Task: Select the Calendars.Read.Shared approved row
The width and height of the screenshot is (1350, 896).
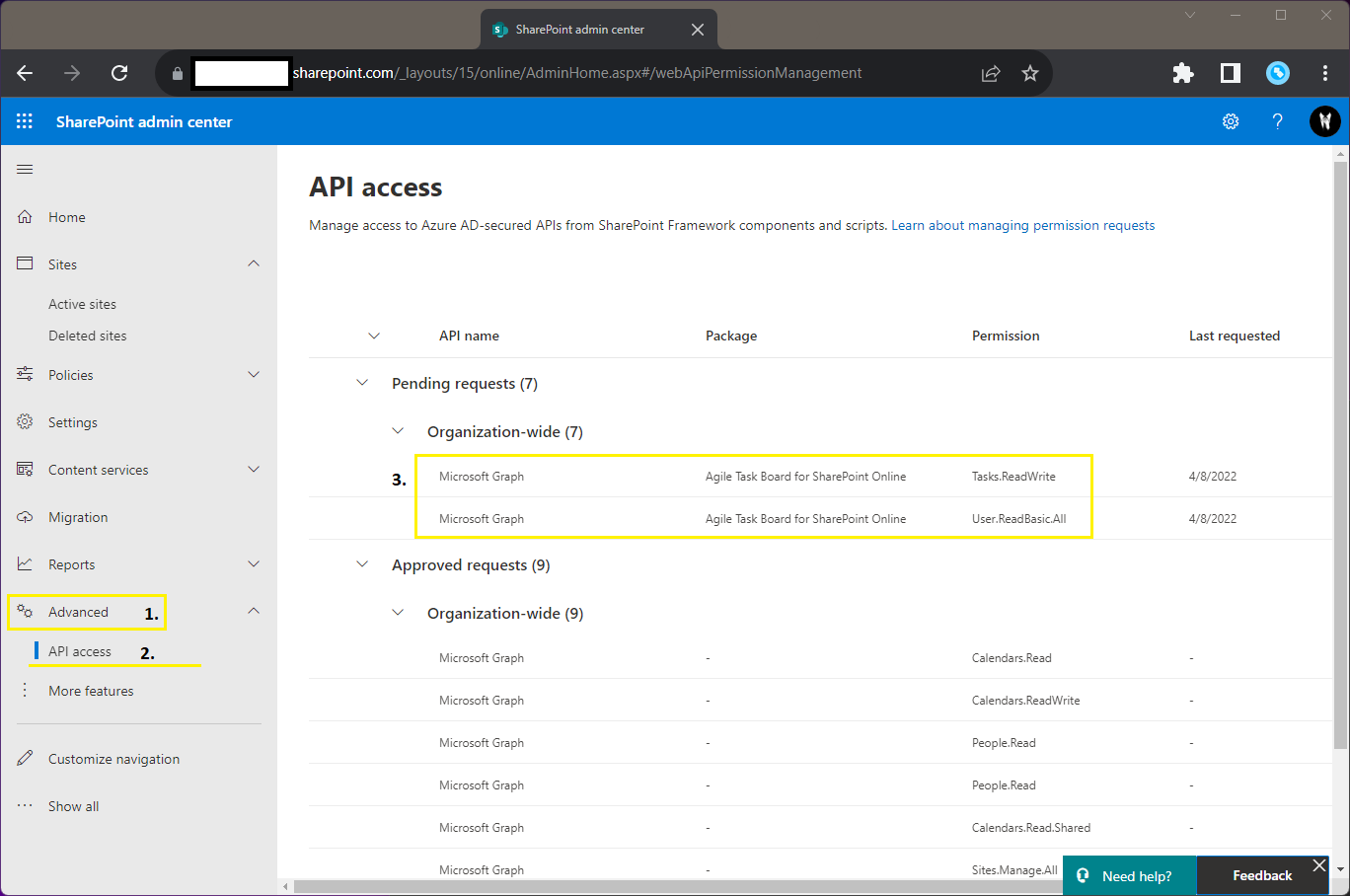Action: [820, 827]
